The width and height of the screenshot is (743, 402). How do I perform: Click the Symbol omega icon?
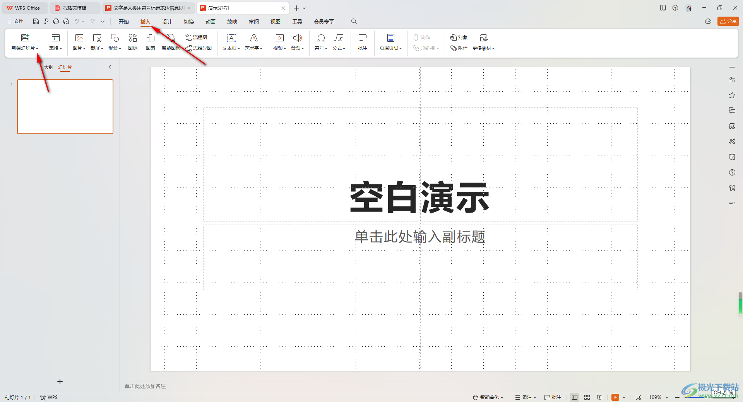(x=321, y=38)
